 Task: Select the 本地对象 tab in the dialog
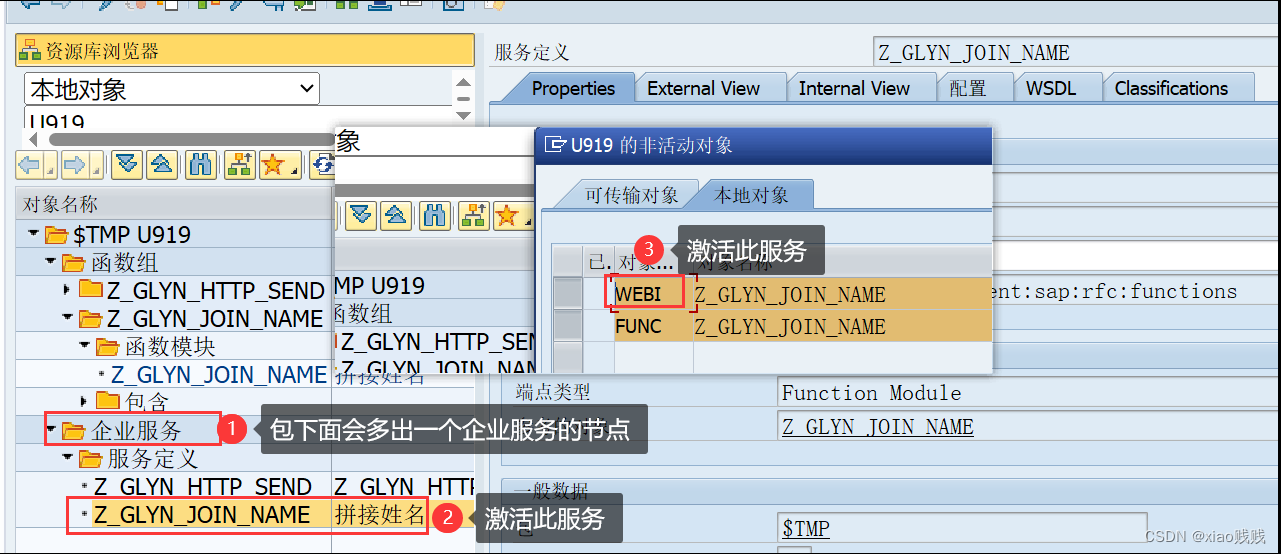point(751,195)
